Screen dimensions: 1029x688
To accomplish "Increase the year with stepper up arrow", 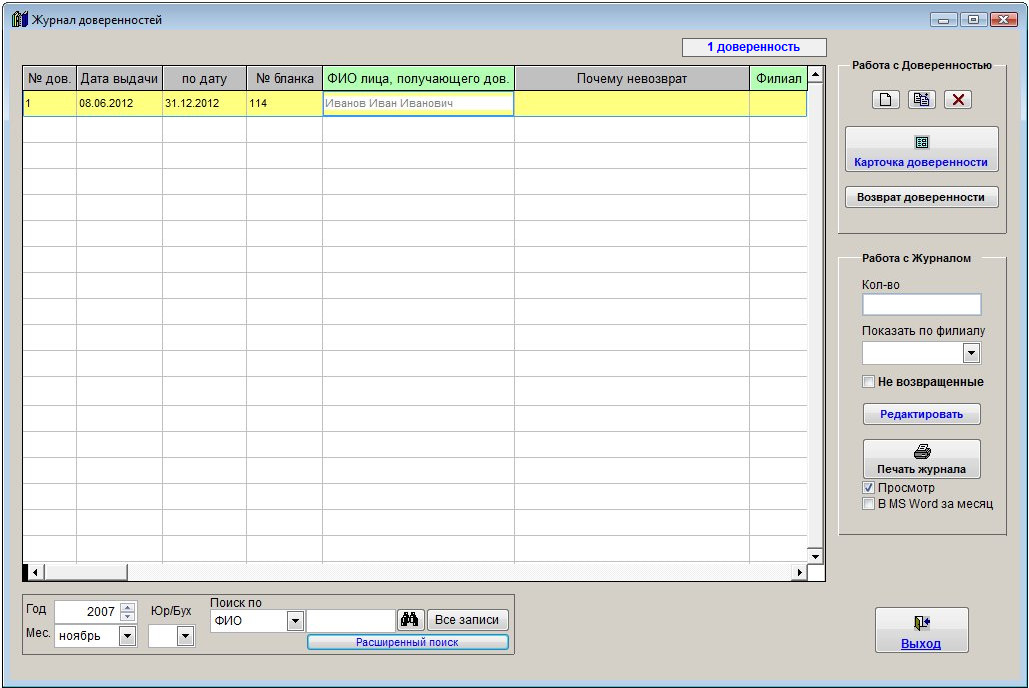I will (128, 607).
